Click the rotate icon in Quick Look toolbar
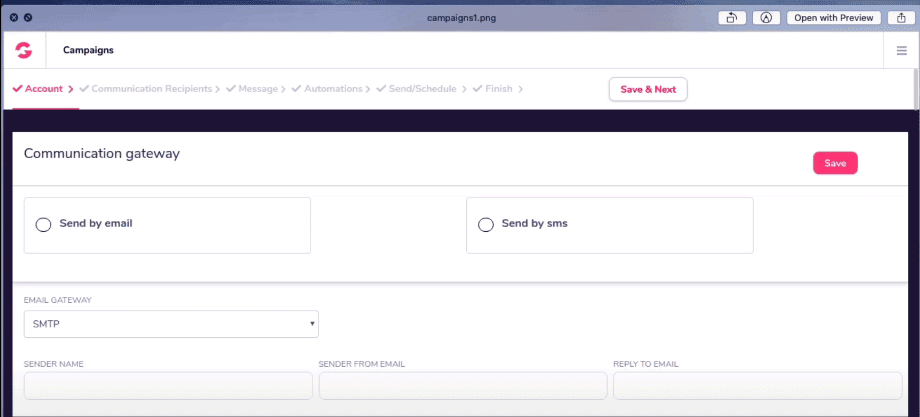The width and height of the screenshot is (920, 417). [732, 17]
